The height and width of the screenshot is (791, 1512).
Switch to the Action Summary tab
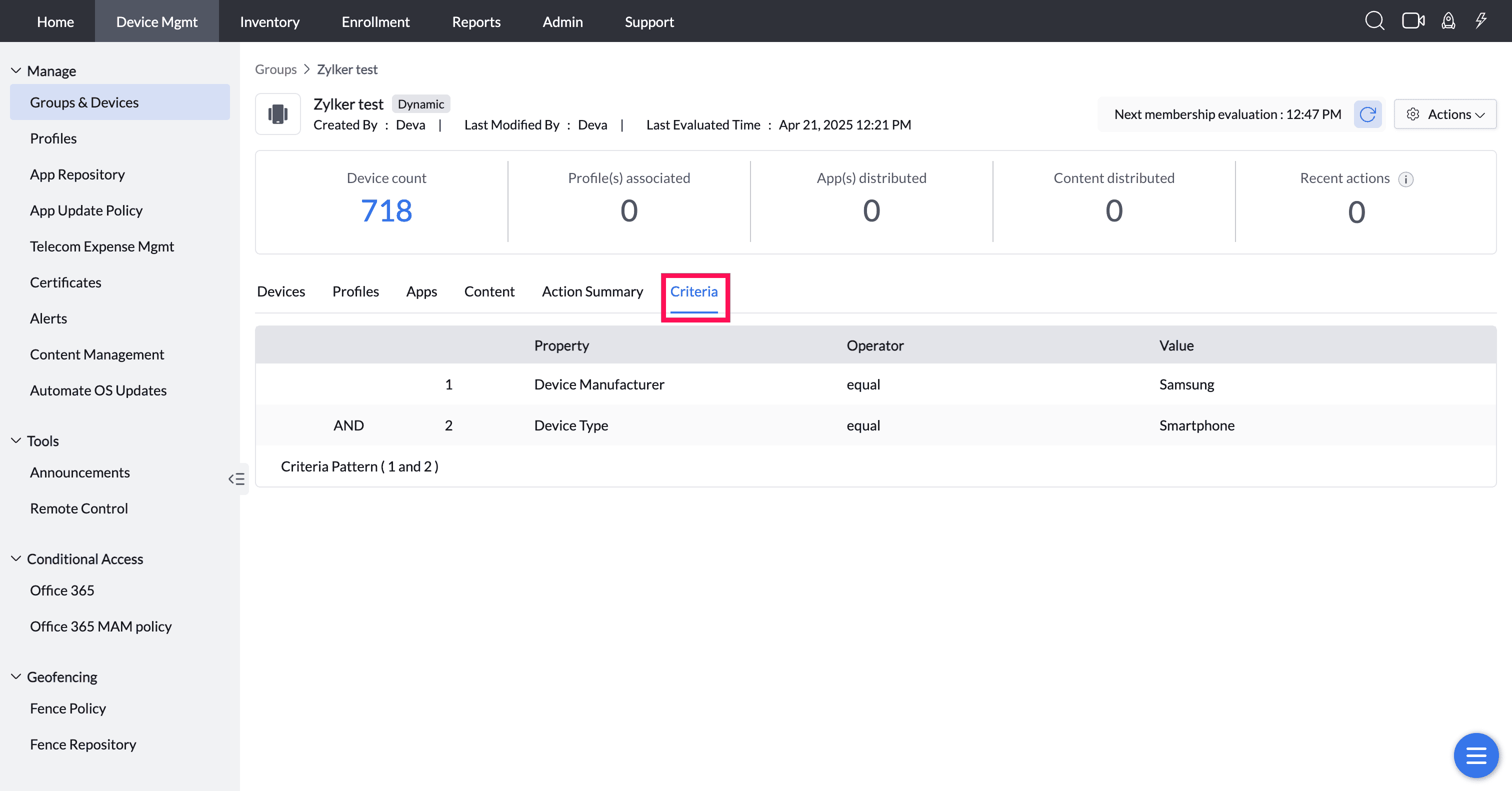click(592, 291)
